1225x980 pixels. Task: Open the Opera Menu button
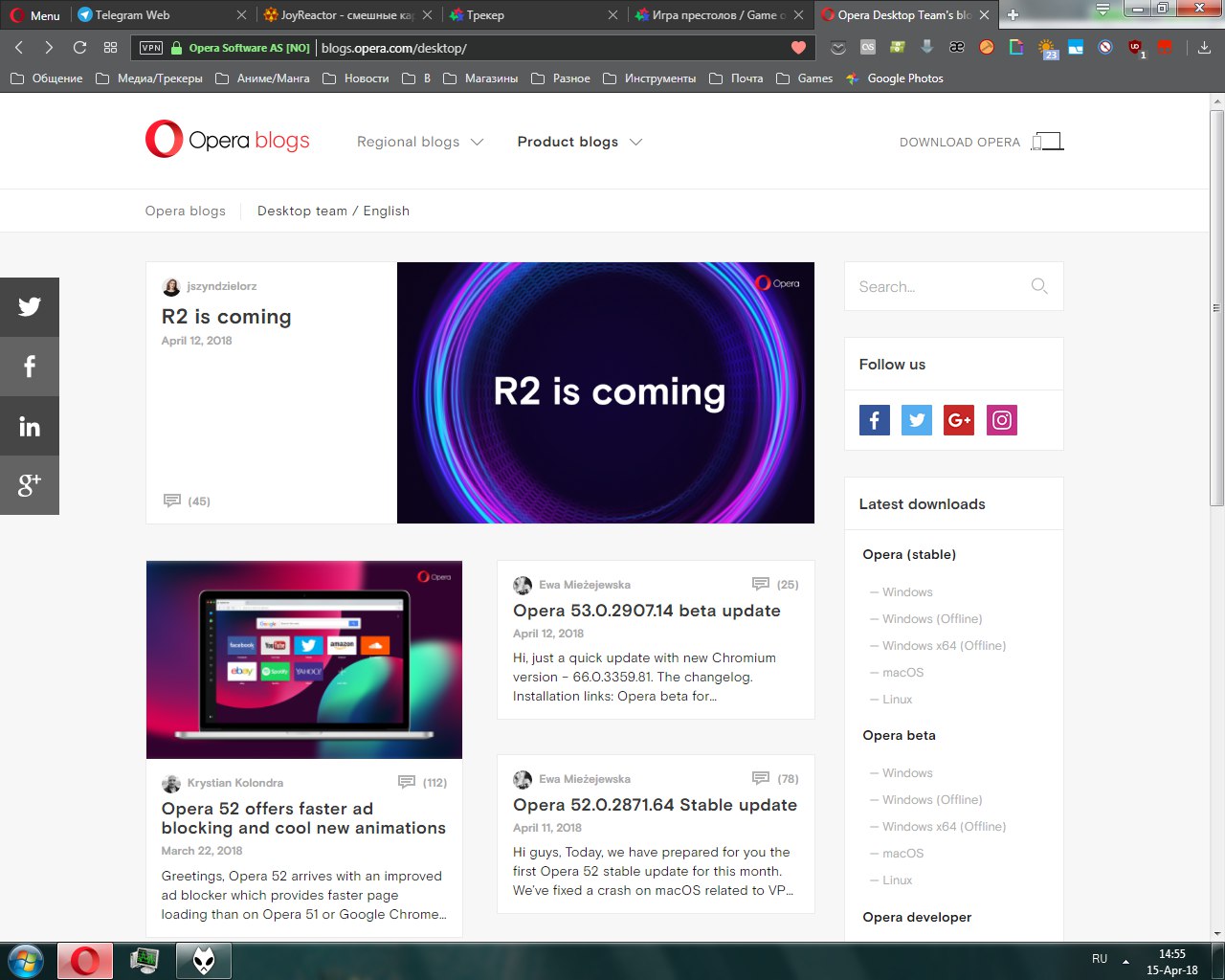click(x=35, y=15)
